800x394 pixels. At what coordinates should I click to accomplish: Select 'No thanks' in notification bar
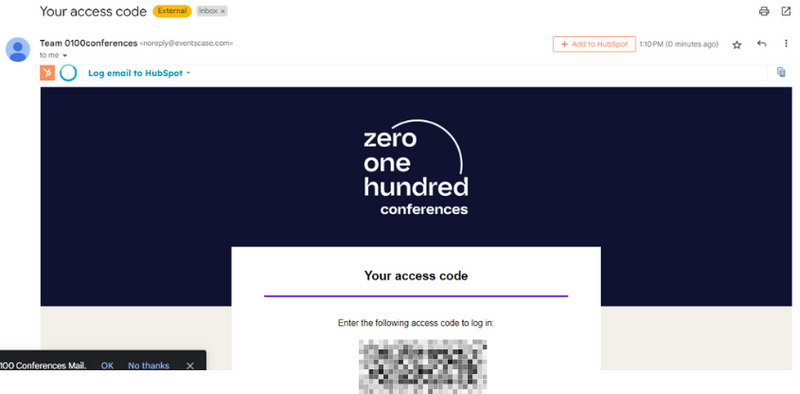tap(148, 365)
